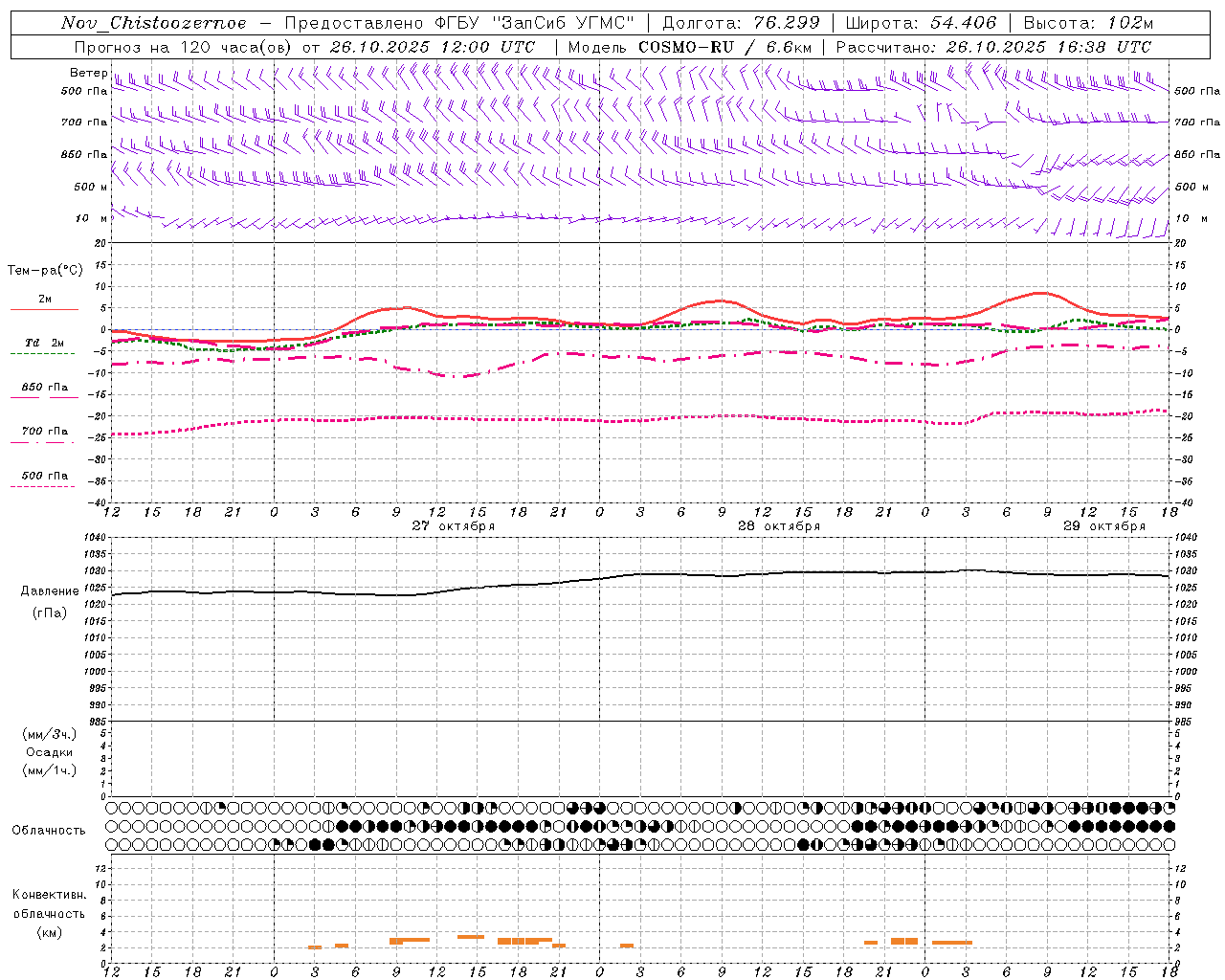Viewport: 1225px width, 980px height.
Task: Click the '700 гПа' temperature legend entry
Action: tap(45, 432)
